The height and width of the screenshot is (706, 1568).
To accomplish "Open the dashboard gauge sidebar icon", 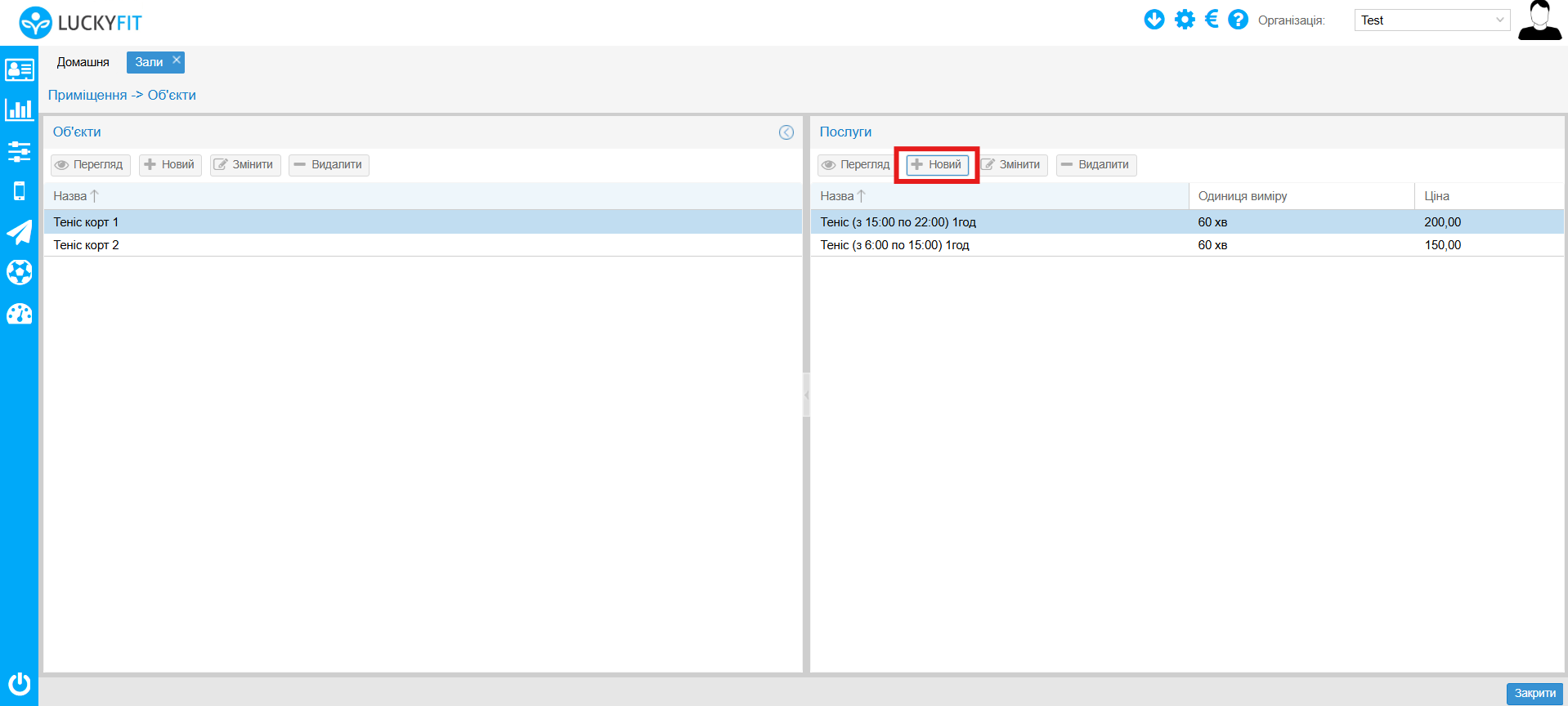I will pos(19,314).
